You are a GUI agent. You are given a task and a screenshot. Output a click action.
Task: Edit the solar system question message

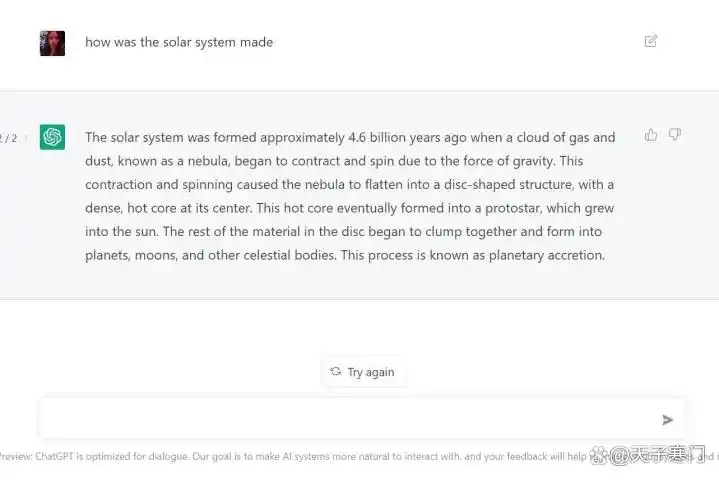[x=650, y=41]
